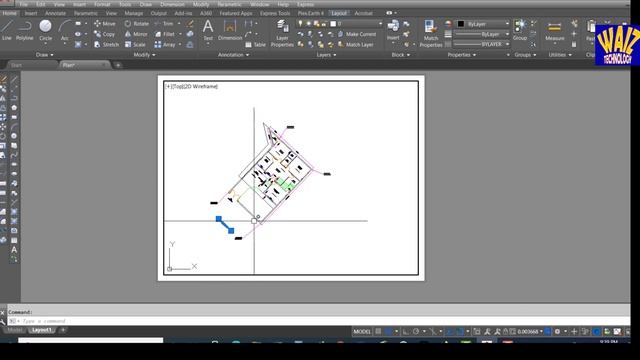
Task: Open viewport scale 0.003668 dropdown
Action: pos(529,331)
